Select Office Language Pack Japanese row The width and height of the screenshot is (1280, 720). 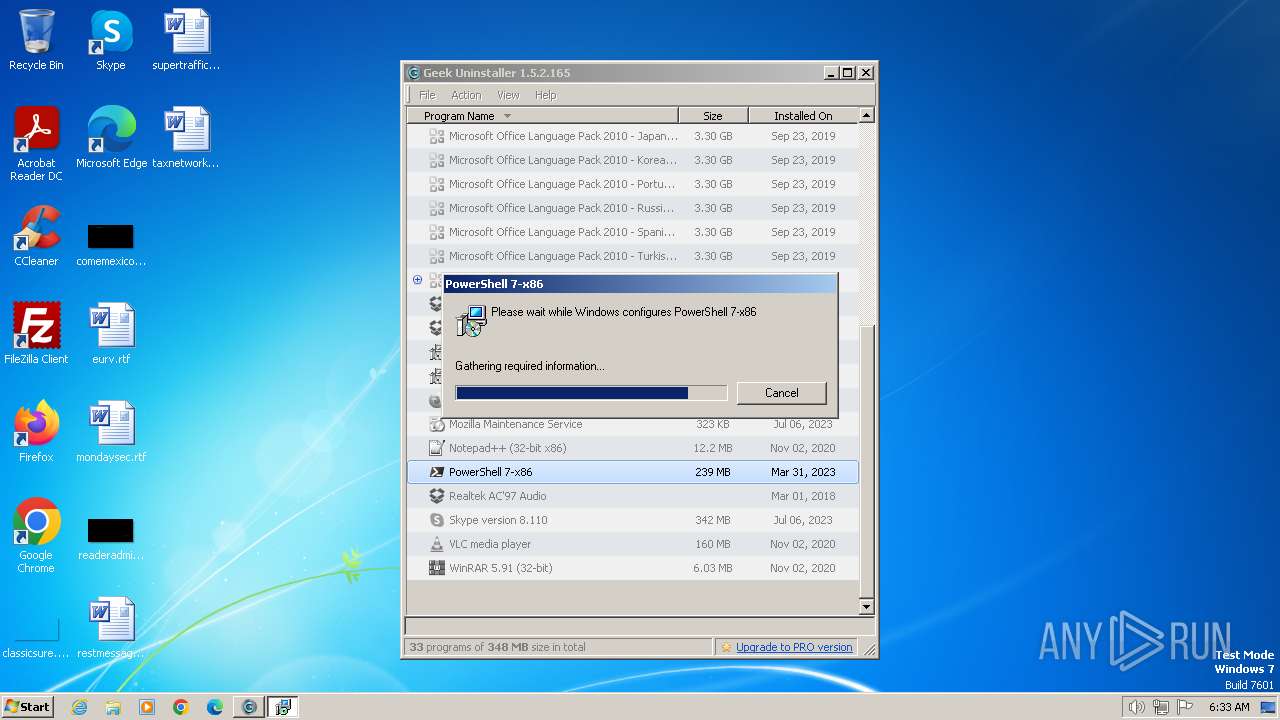[x=632, y=136]
